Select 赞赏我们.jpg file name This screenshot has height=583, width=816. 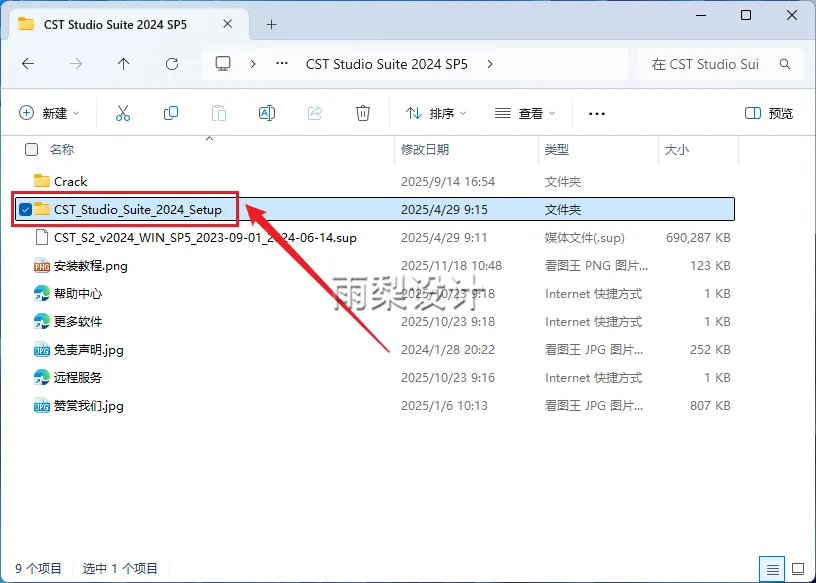(x=89, y=405)
